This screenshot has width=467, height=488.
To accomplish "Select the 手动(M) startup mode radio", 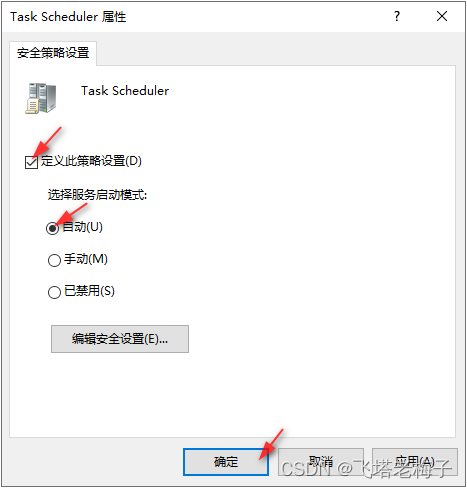I will [54, 261].
